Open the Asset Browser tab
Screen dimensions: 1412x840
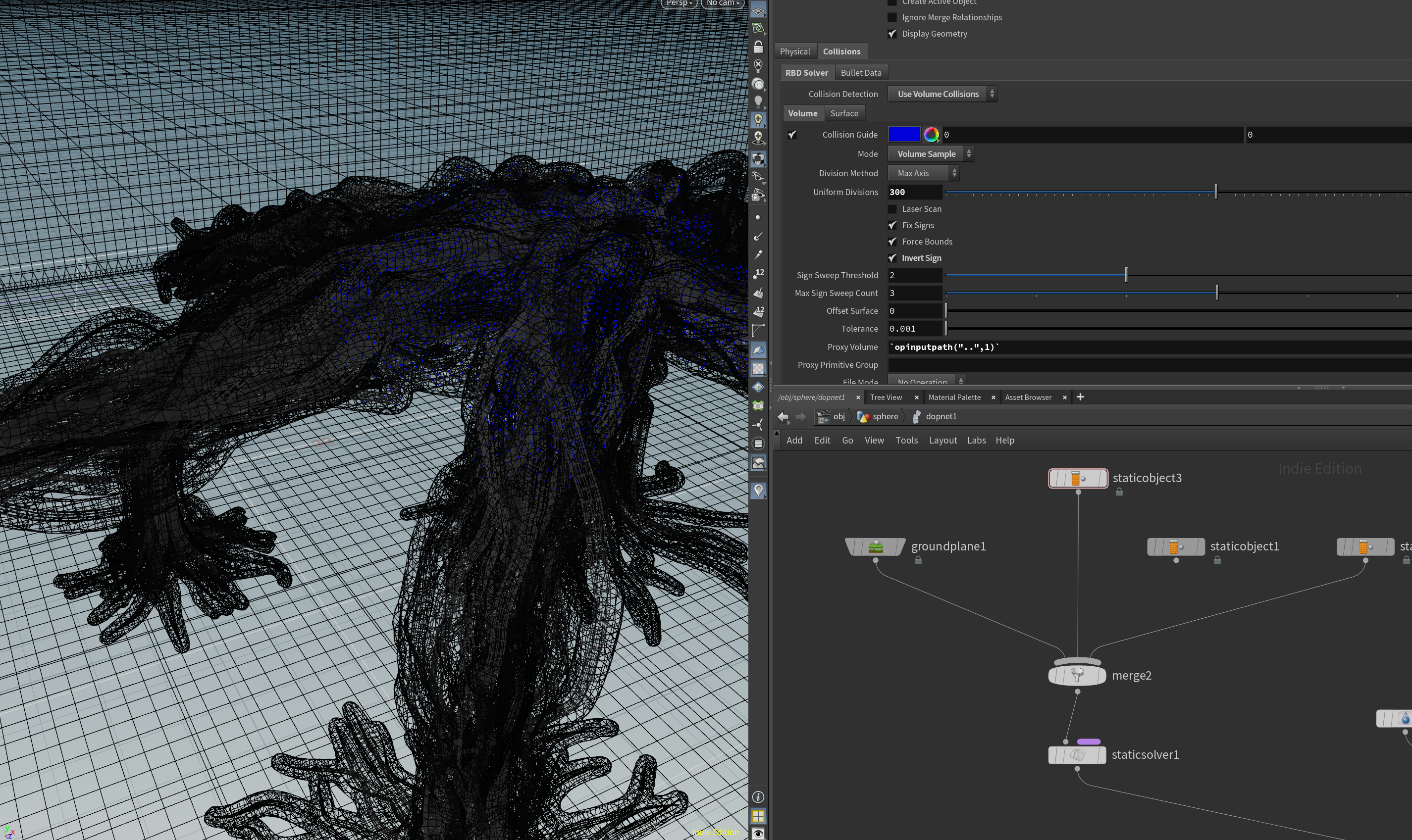(x=1028, y=397)
